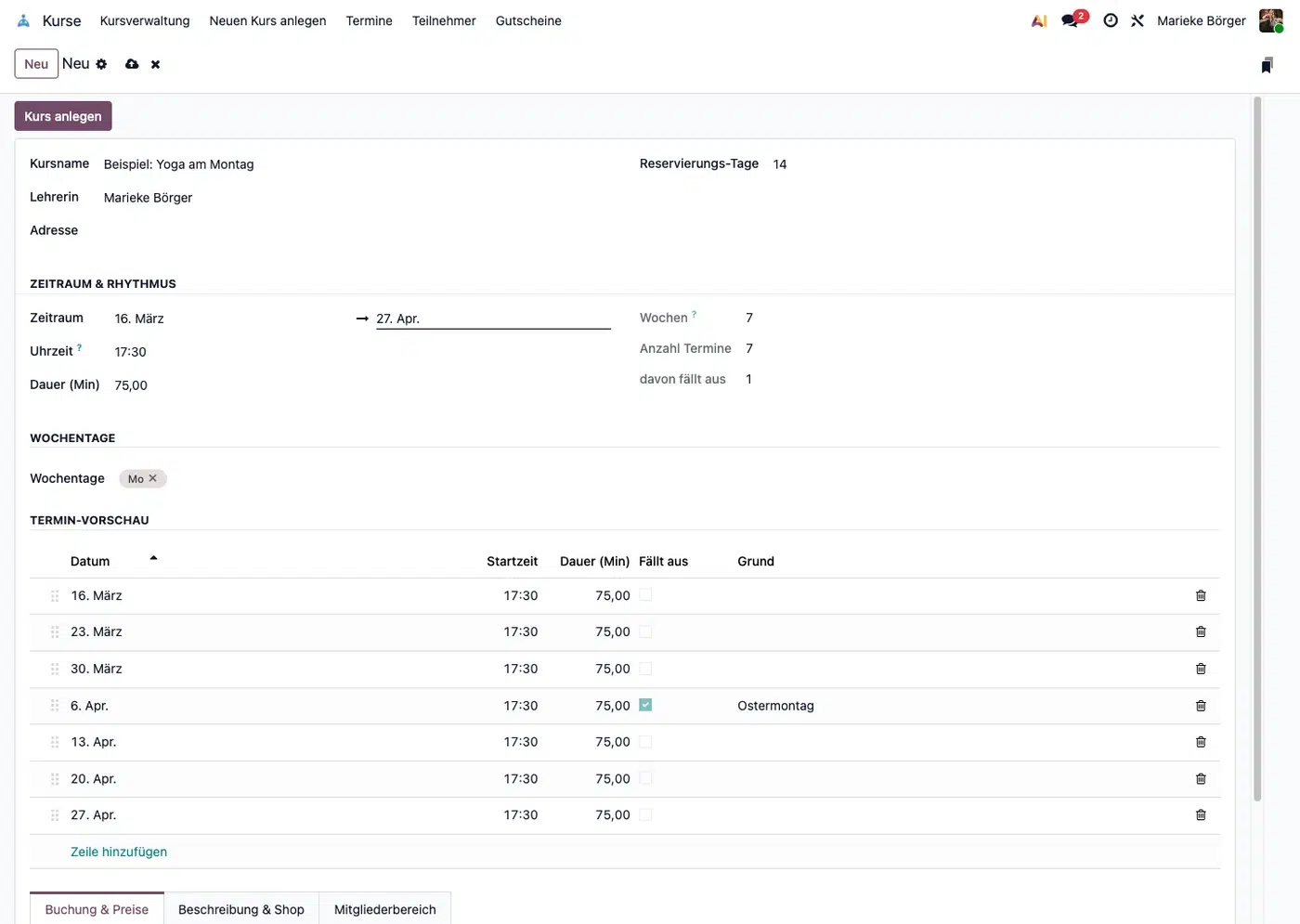Open the debug tools icon

coord(1137,20)
